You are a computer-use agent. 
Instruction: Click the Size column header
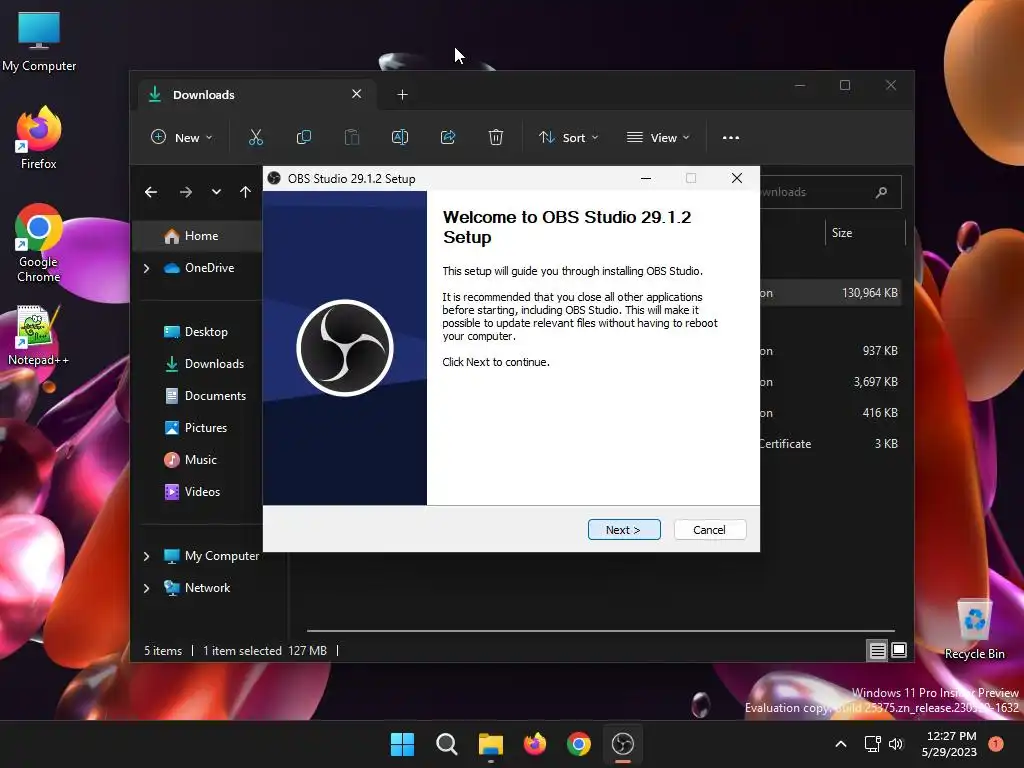[x=865, y=233]
